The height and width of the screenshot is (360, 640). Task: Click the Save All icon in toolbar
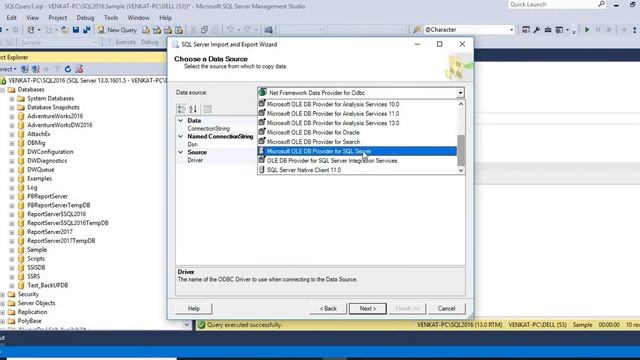point(87,30)
